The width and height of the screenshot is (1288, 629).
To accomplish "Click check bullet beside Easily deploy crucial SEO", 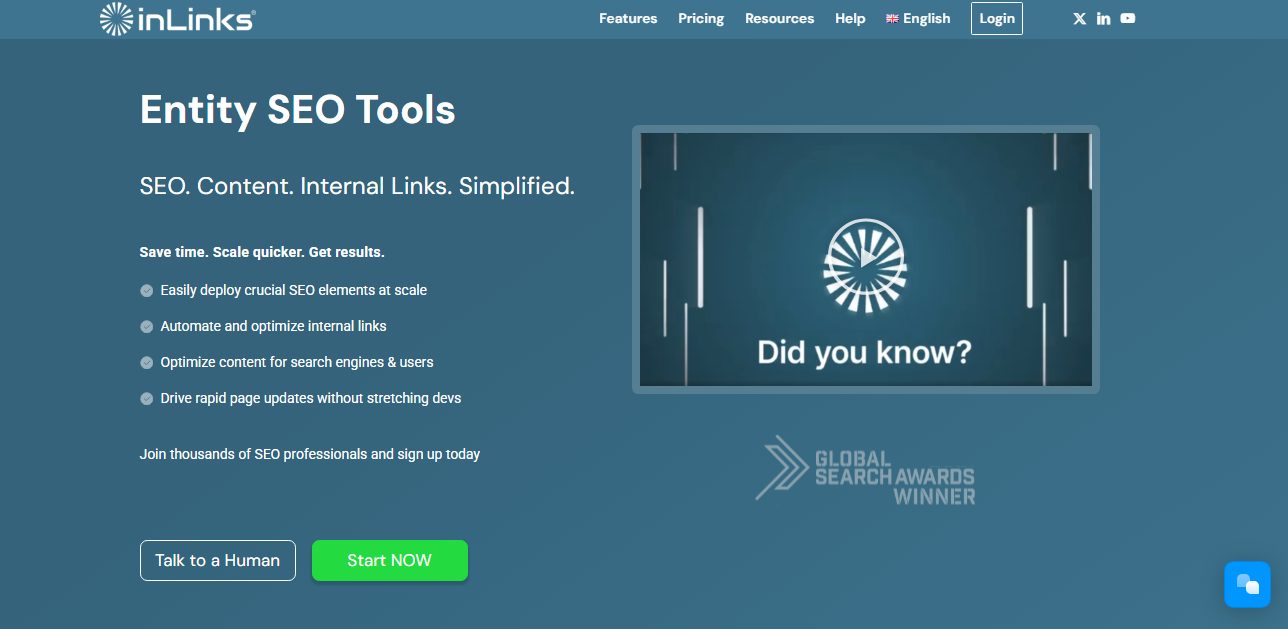I will click(x=147, y=290).
